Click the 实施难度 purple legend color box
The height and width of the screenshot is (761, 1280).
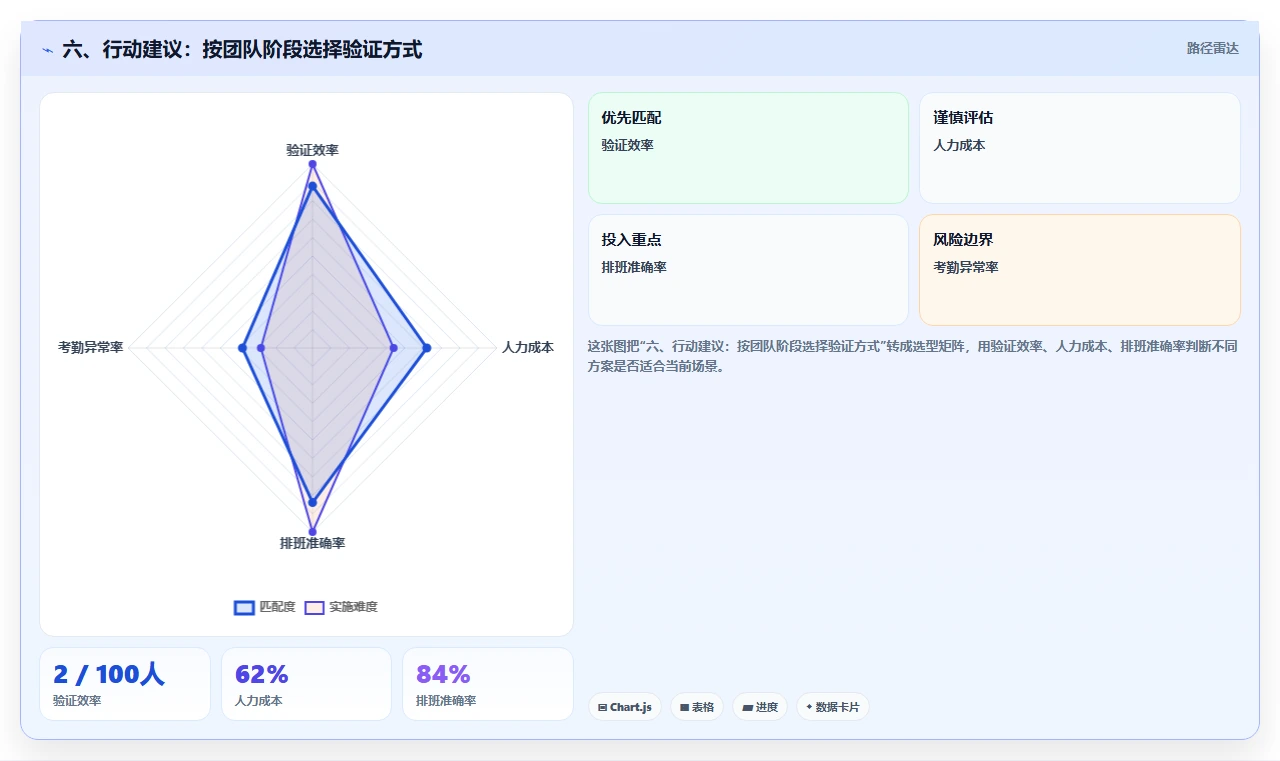tap(314, 607)
